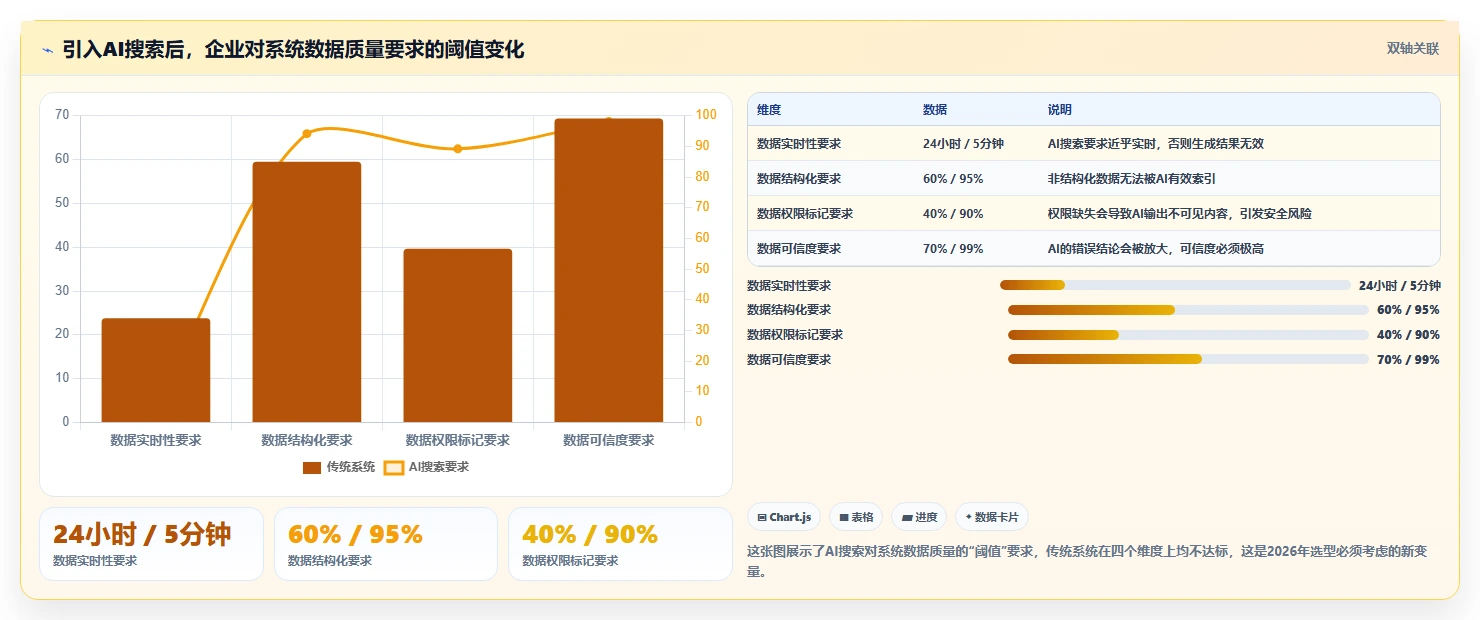This screenshot has width=1480, height=620.
Task: Click 数据结构化要求 cell in the table
Action: pos(799,179)
